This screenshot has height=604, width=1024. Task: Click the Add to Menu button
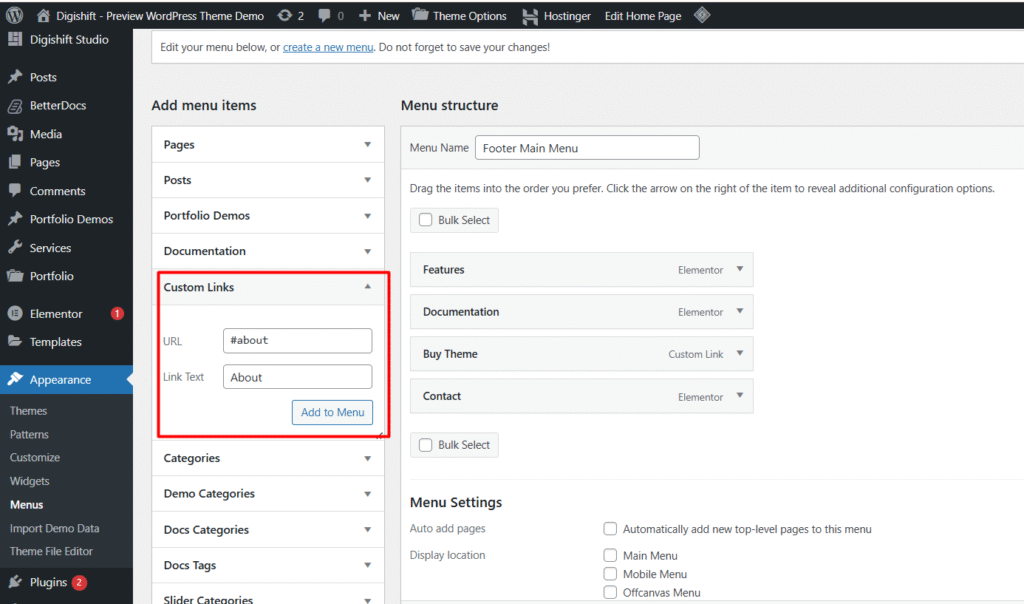click(x=332, y=412)
